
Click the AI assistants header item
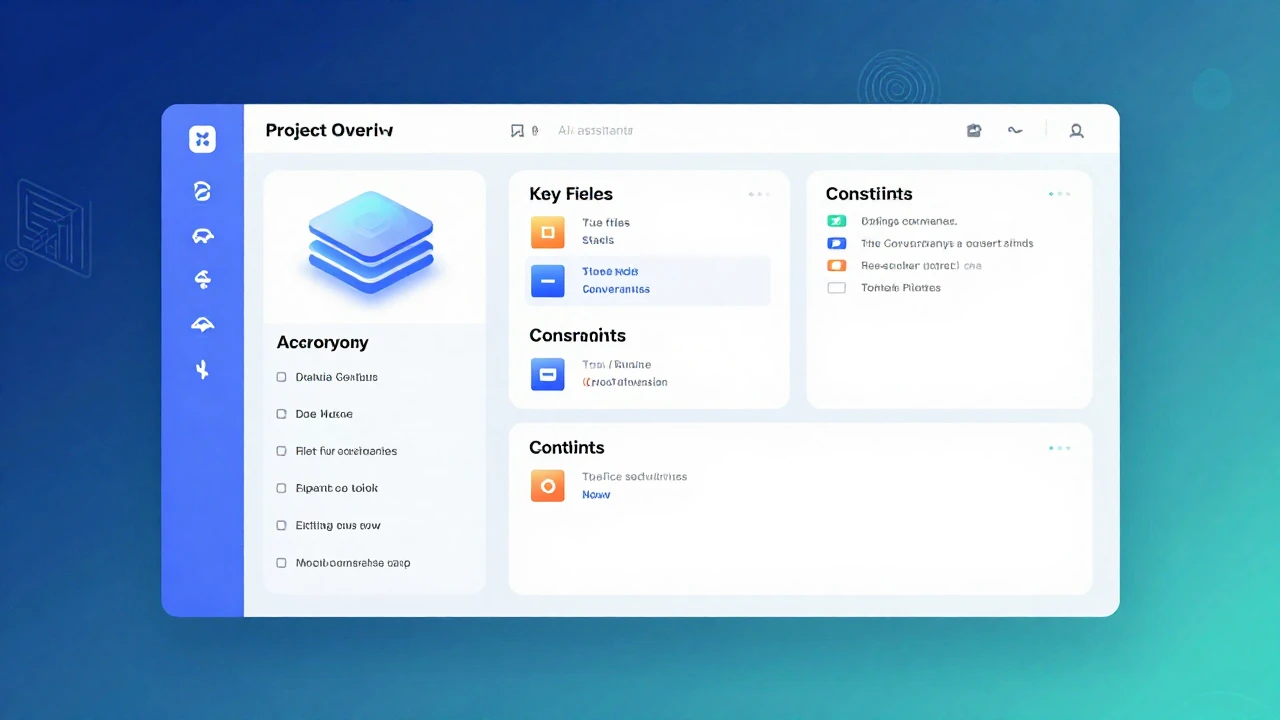[595, 130]
